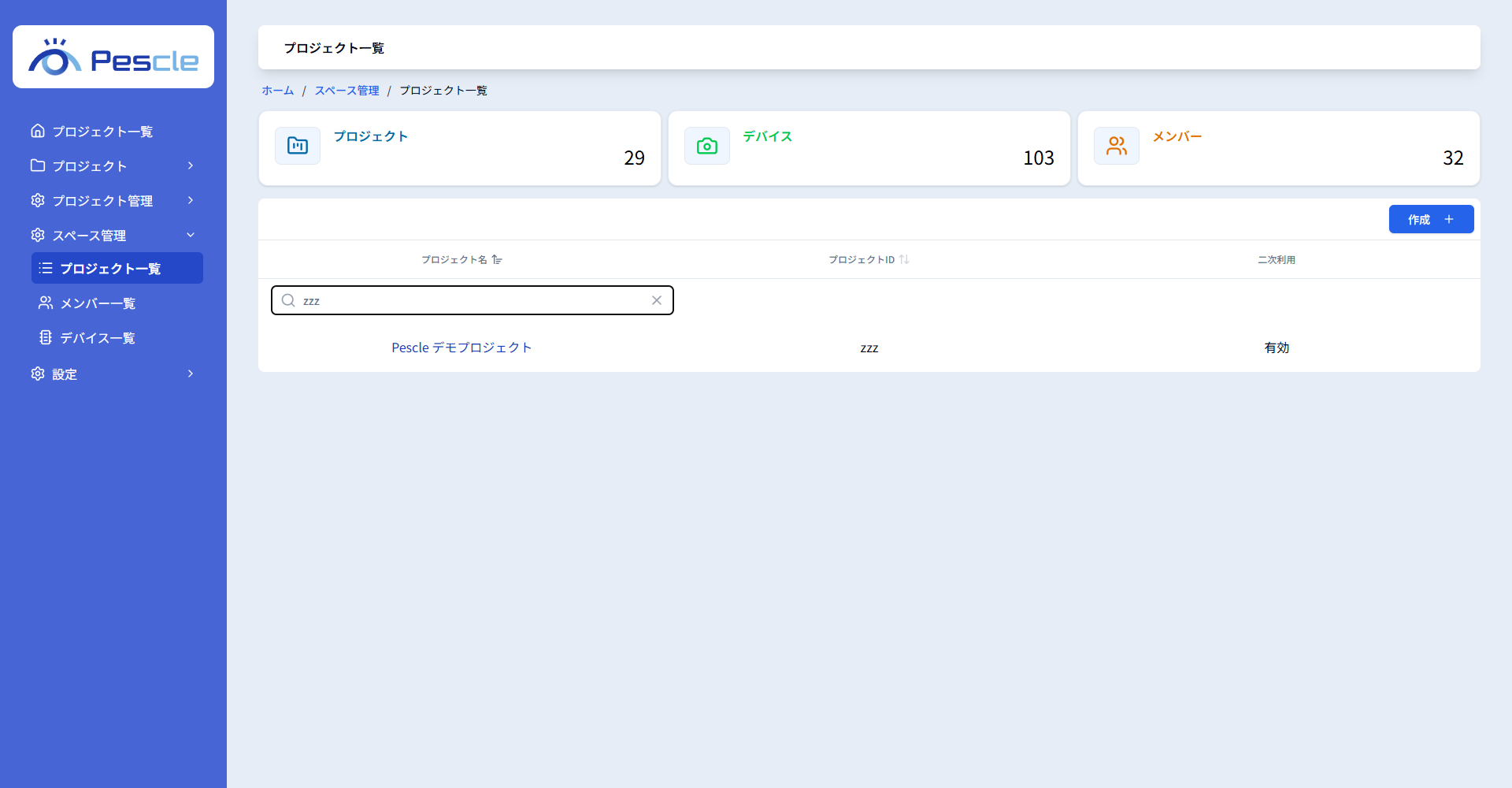Collapse the スペース管理 sidebar section

point(113,235)
